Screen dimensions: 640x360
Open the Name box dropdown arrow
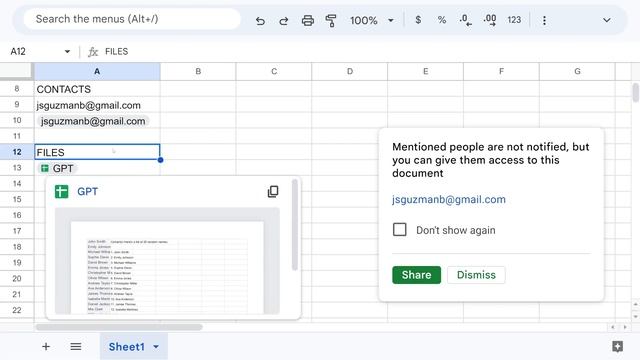(x=67, y=51)
